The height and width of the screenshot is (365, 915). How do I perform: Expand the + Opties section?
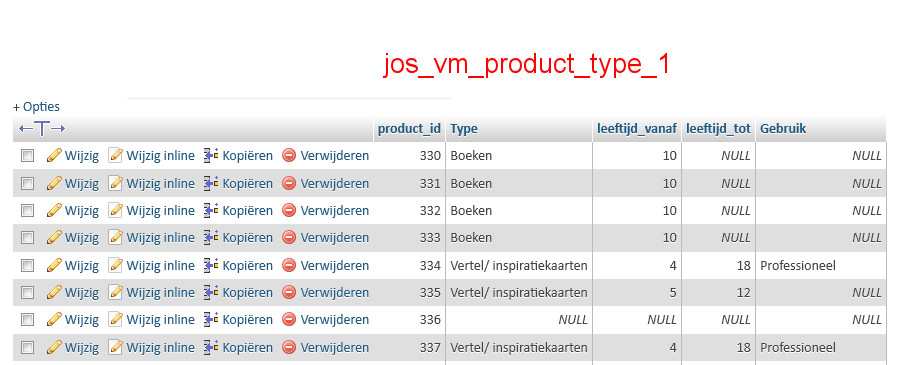click(x=36, y=107)
